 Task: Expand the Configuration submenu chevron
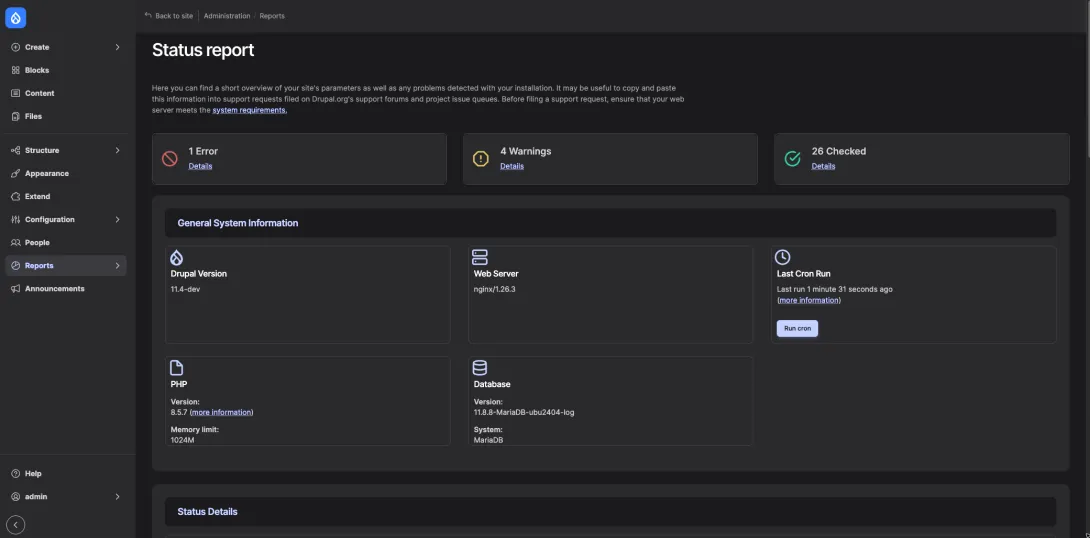tap(117, 220)
